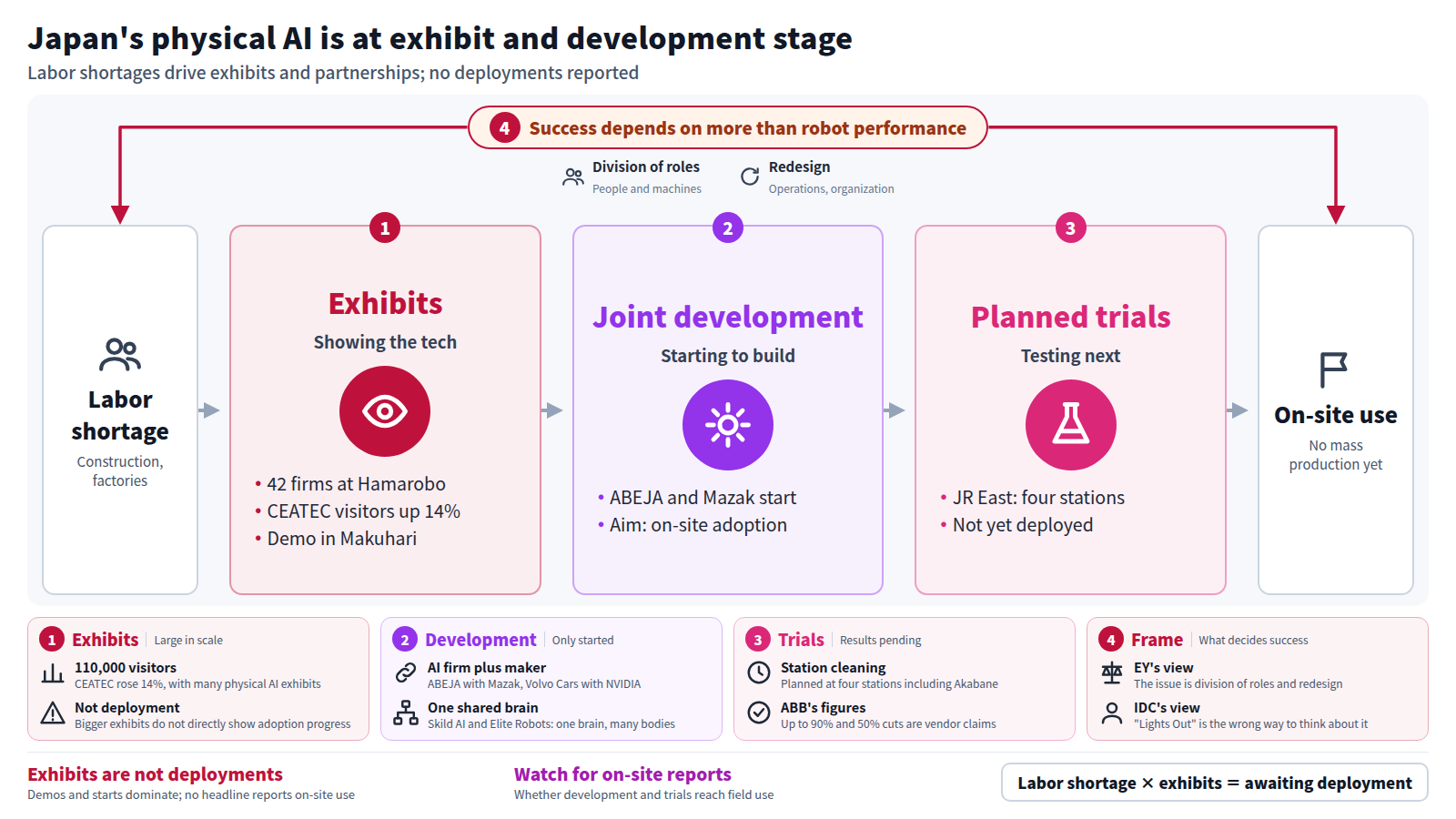Click the bullet "JR East: four stations"
Image resolution: width=1456 pixels, height=819 pixels.
pos(1038,498)
